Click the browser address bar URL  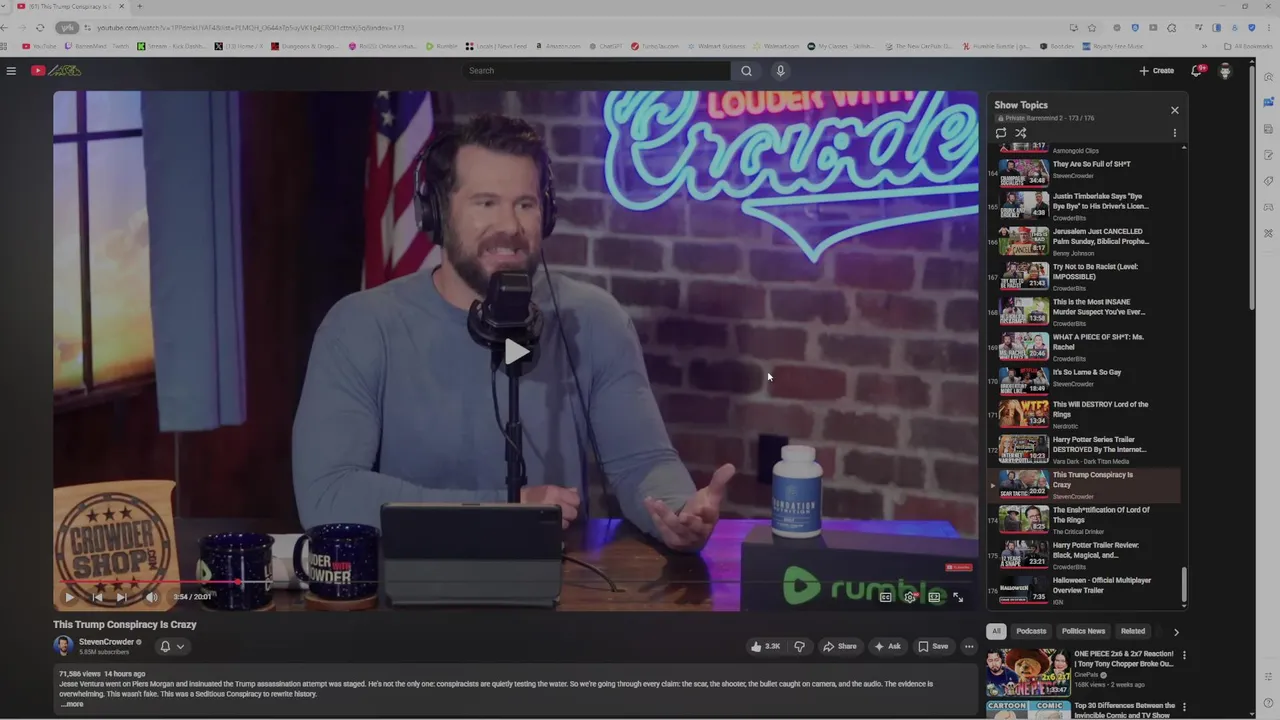[251, 28]
